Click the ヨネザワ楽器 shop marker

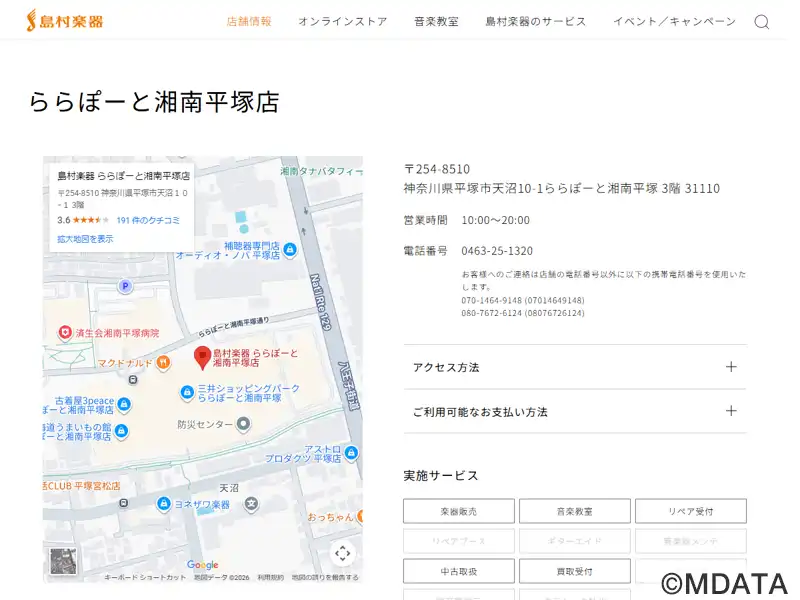163,505
